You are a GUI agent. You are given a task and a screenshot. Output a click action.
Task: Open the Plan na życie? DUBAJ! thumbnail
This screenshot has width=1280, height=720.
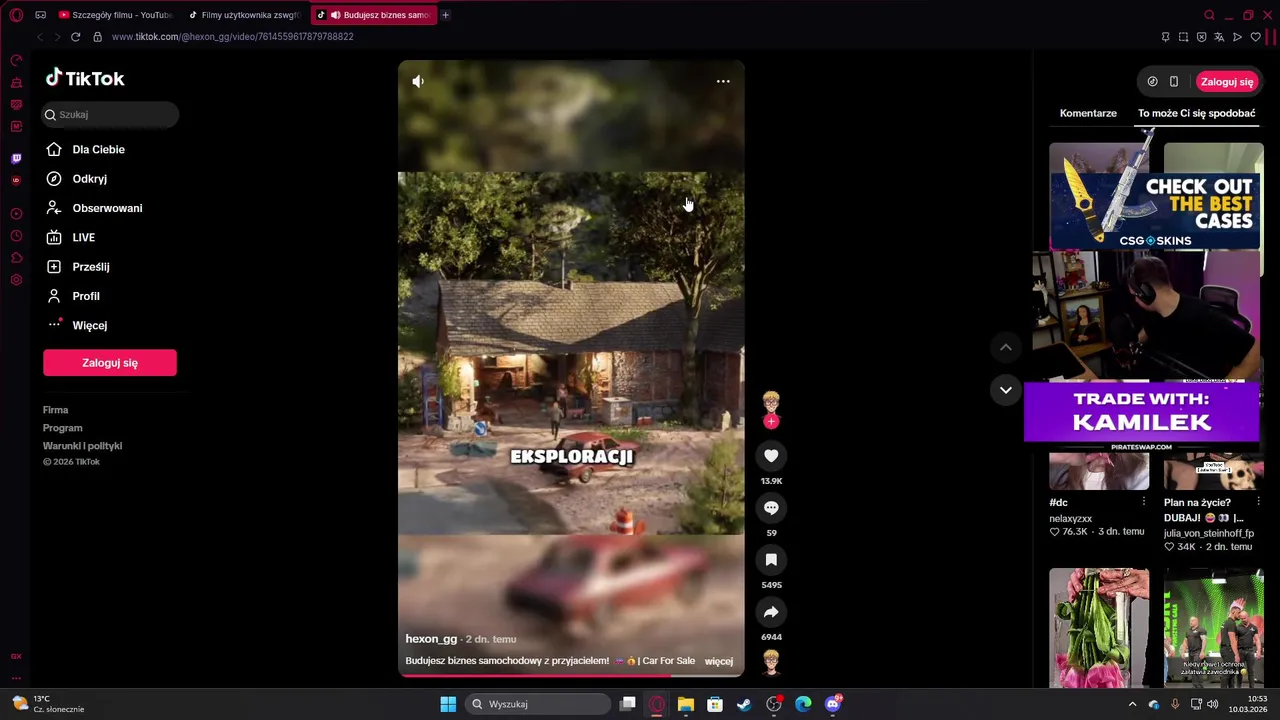tap(1213, 470)
